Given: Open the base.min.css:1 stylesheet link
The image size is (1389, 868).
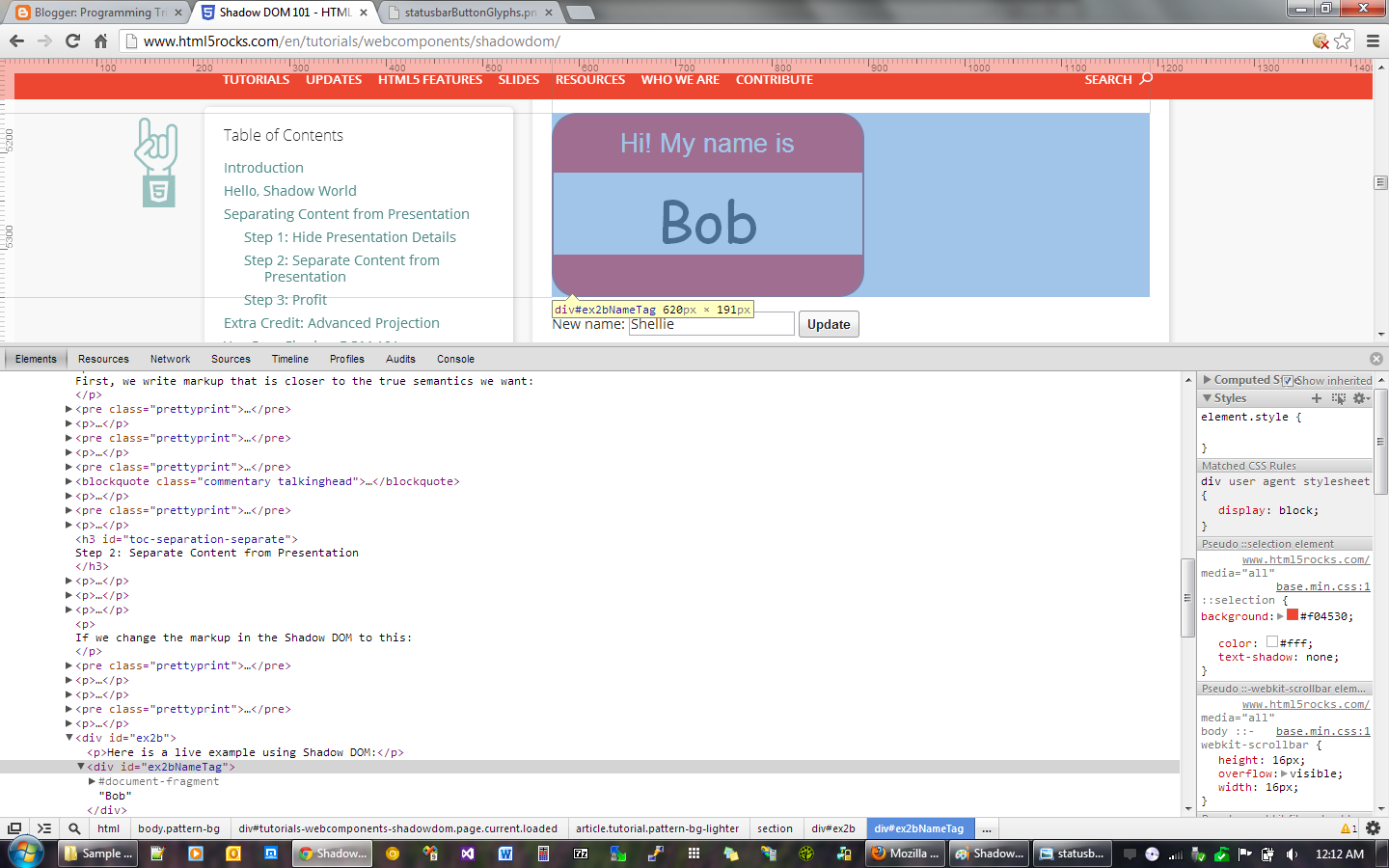Looking at the screenshot, I should (1322, 586).
